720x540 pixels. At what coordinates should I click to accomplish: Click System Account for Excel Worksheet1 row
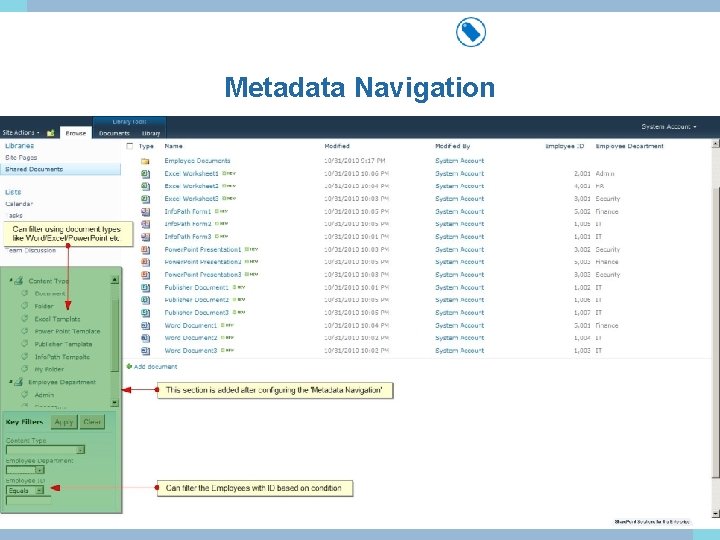pos(460,174)
